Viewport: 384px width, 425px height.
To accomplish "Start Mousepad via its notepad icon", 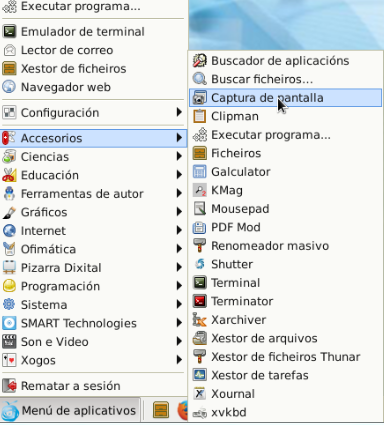I will click(200, 209).
